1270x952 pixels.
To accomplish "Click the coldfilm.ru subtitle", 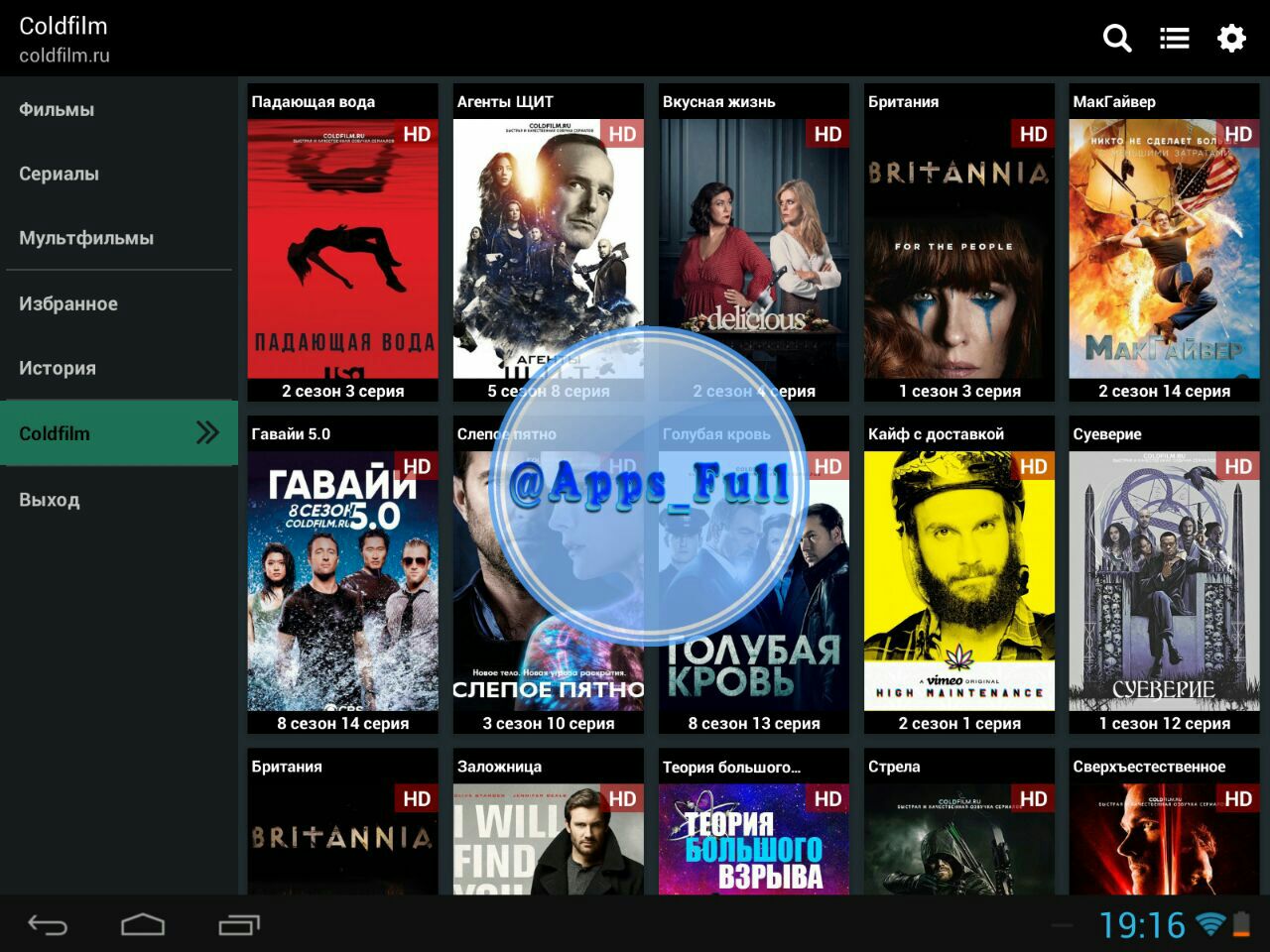I will (x=64, y=56).
